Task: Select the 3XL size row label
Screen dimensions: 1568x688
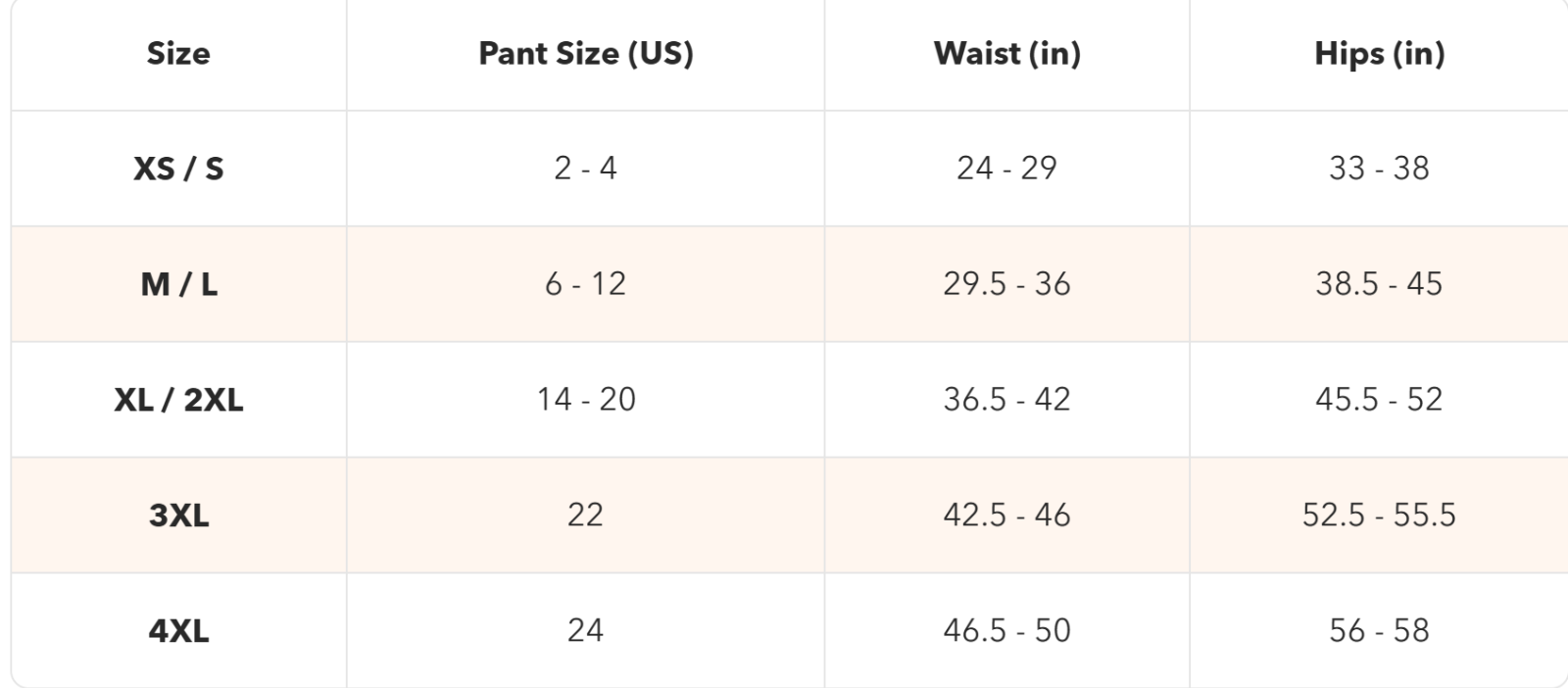Action: (x=178, y=516)
